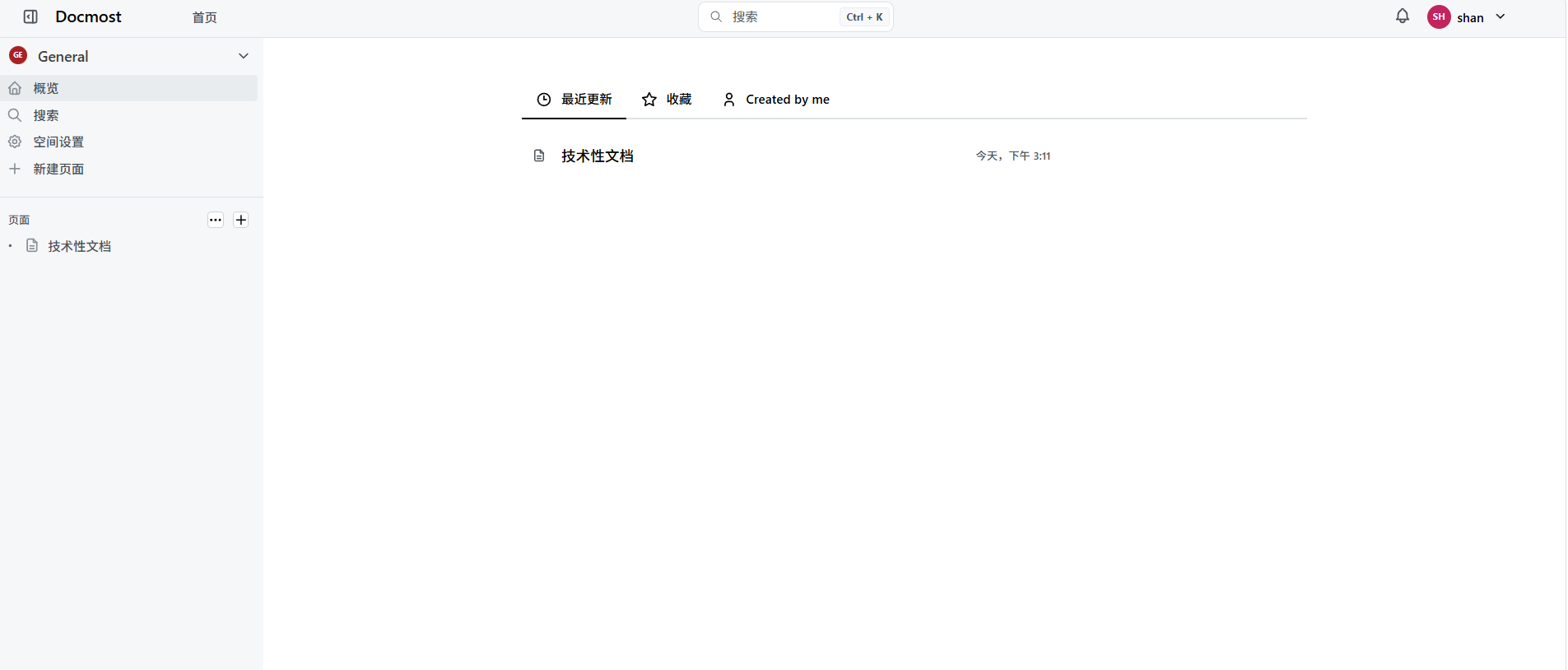This screenshot has height=670, width=1568.
Task: Expand the General space switcher chevron
Action: coord(244,56)
